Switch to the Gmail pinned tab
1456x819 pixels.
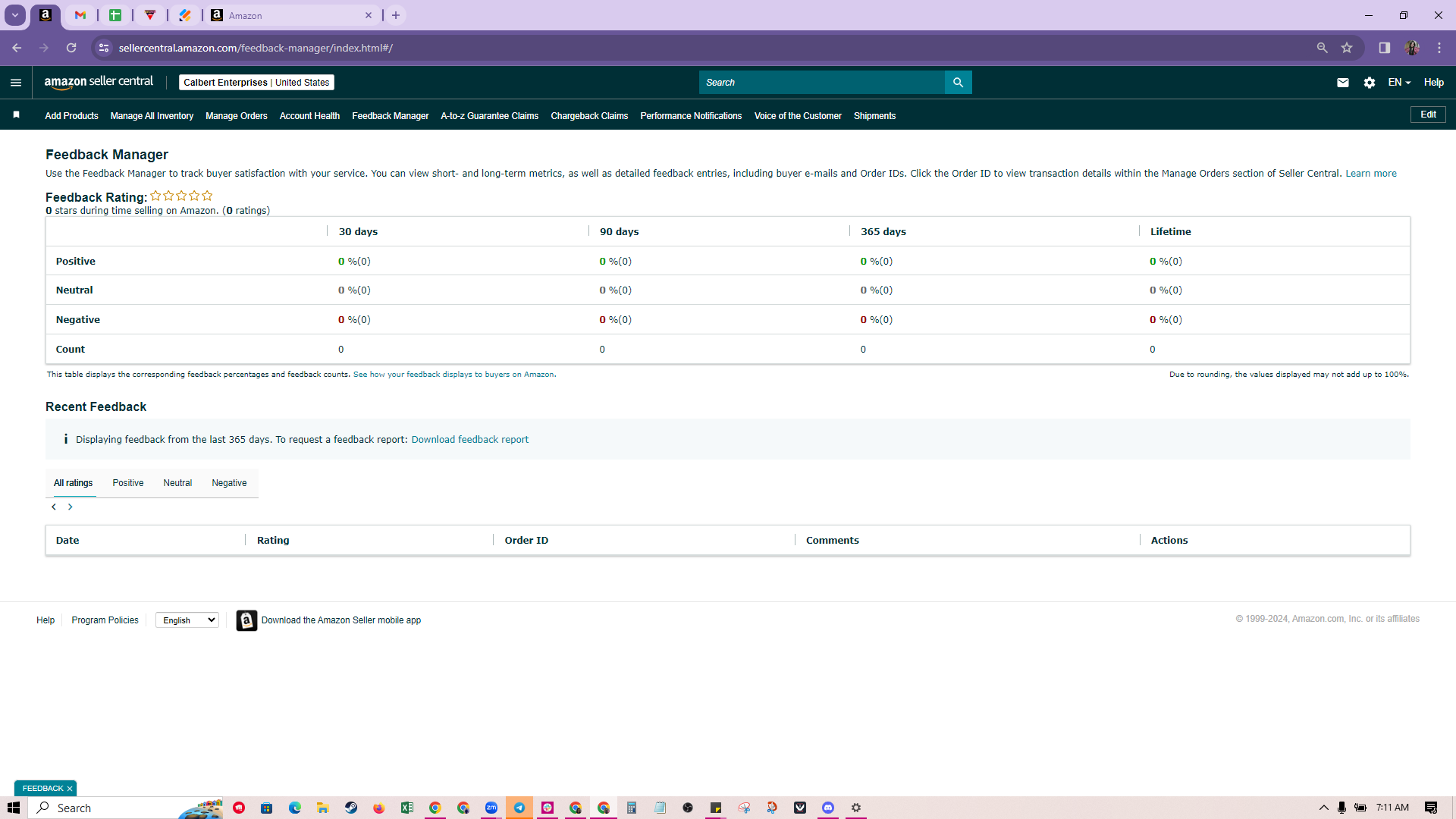pyautogui.click(x=80, y=15)
